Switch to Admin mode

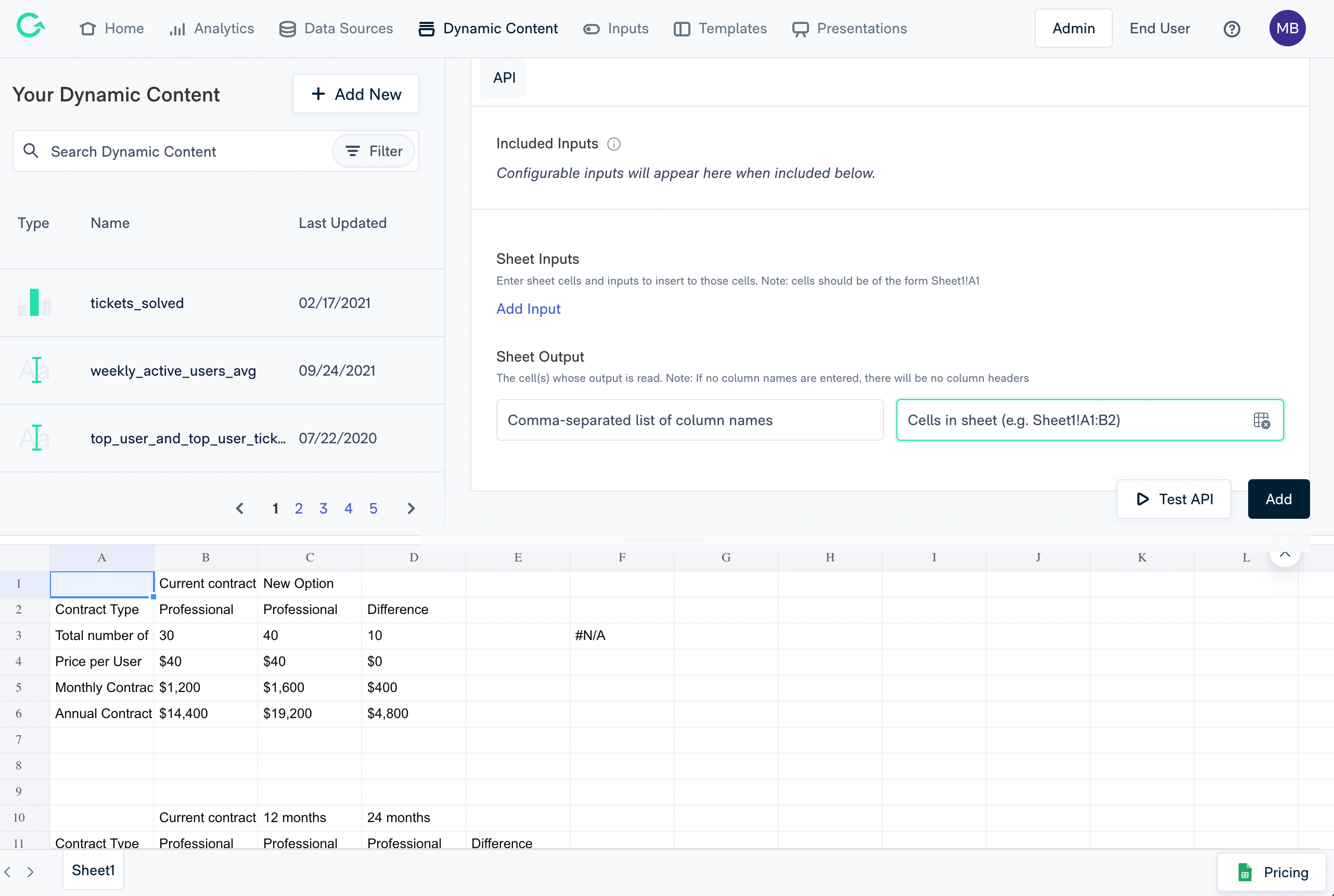click(1073, 29)
